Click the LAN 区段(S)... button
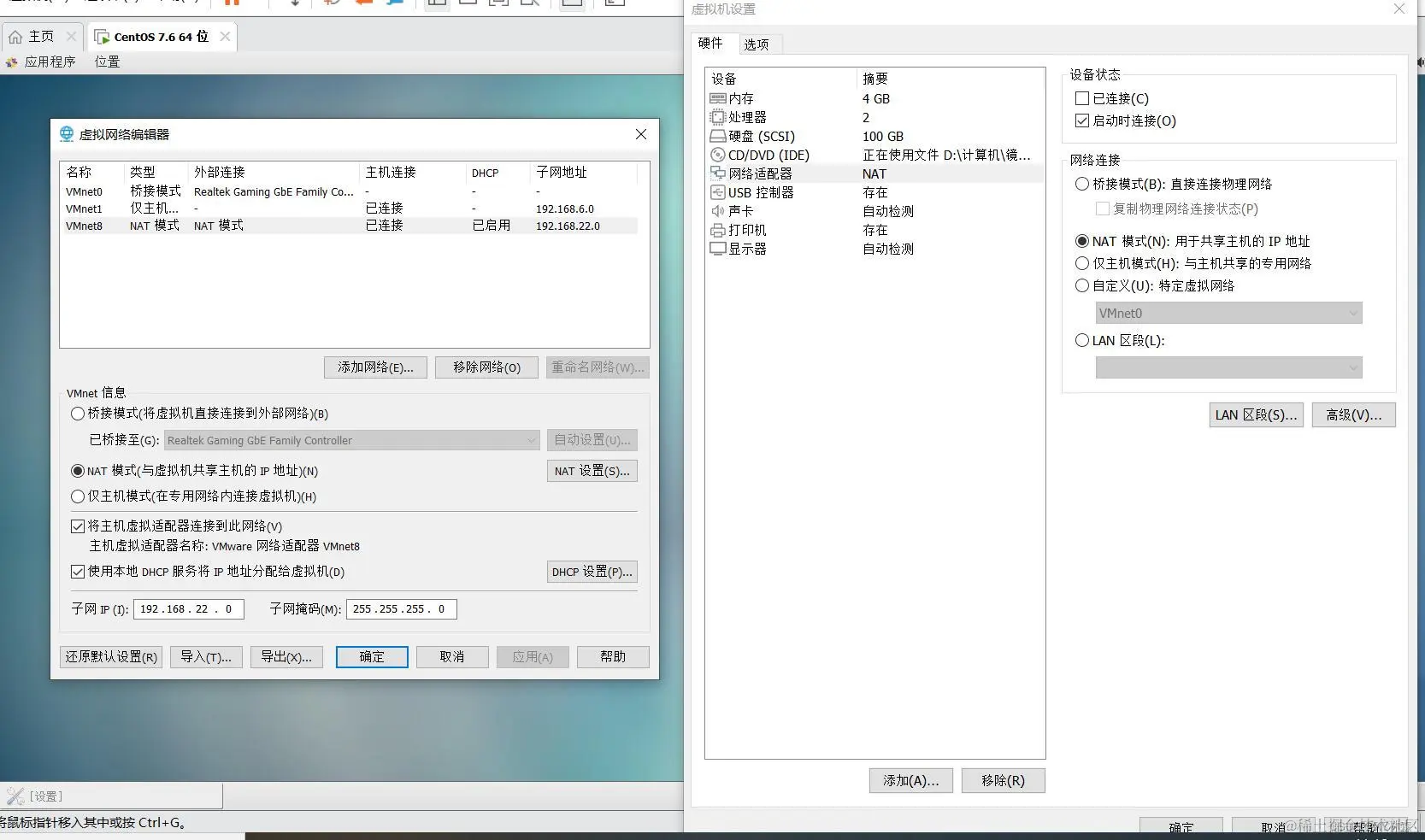The height and width of the screenshot is (840, 1425). (1256, 414)
